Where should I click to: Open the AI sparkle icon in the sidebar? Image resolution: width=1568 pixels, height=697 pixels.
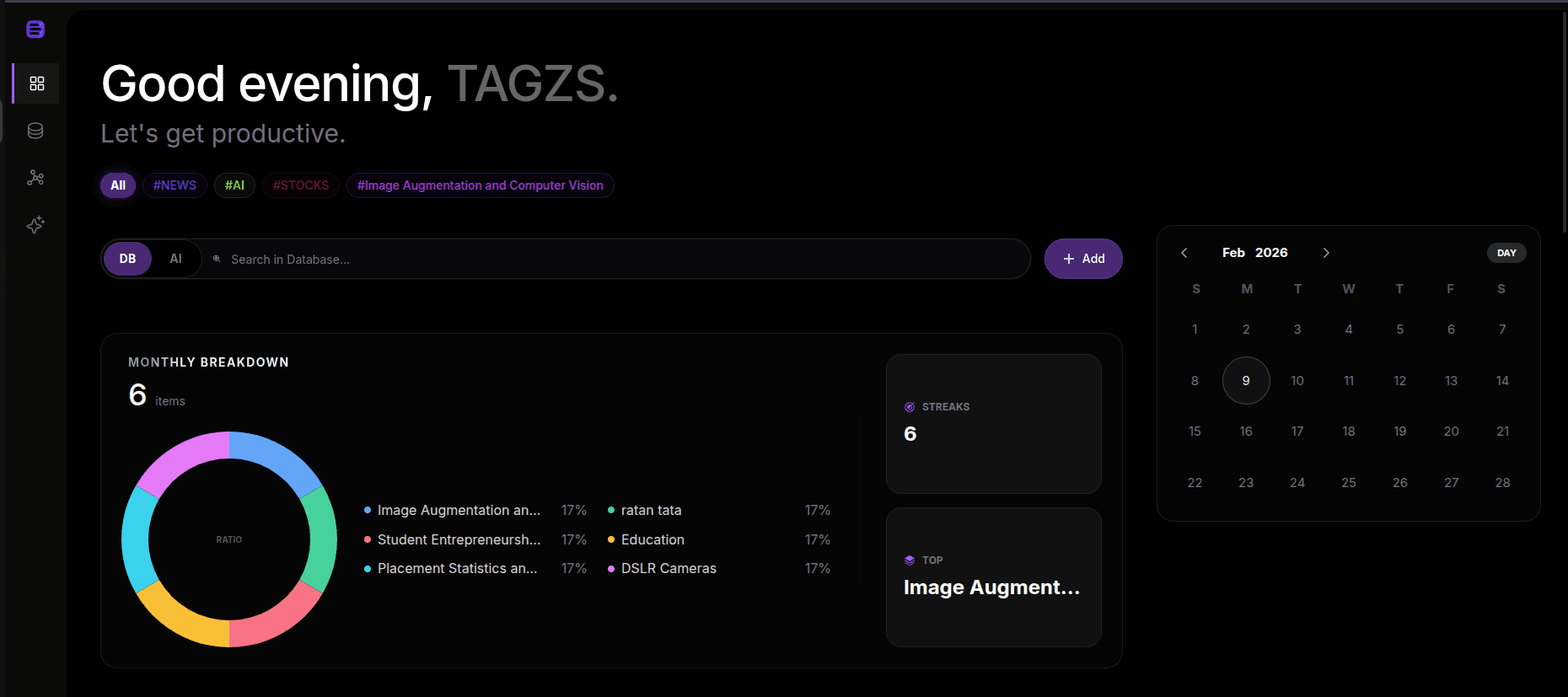coord(35,225)
